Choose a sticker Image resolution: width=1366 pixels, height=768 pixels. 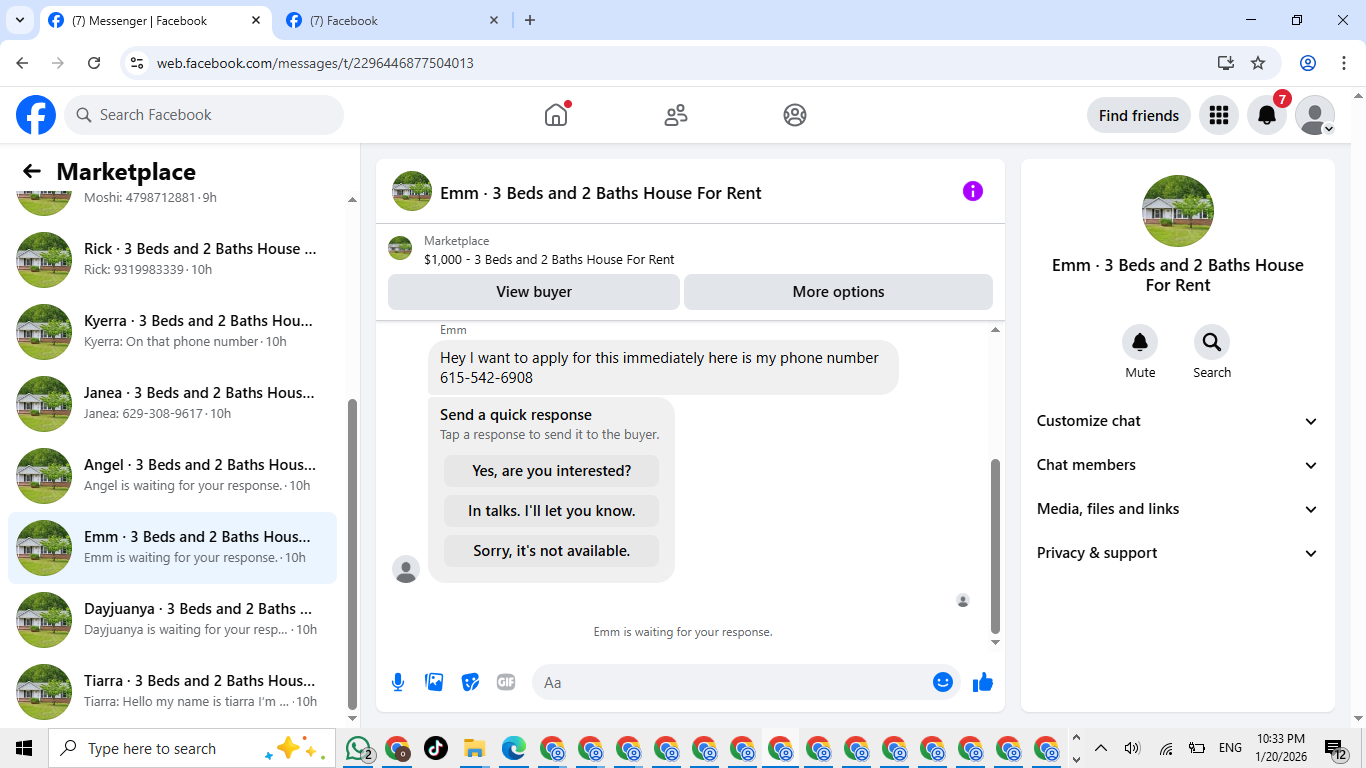click(470, 682)
